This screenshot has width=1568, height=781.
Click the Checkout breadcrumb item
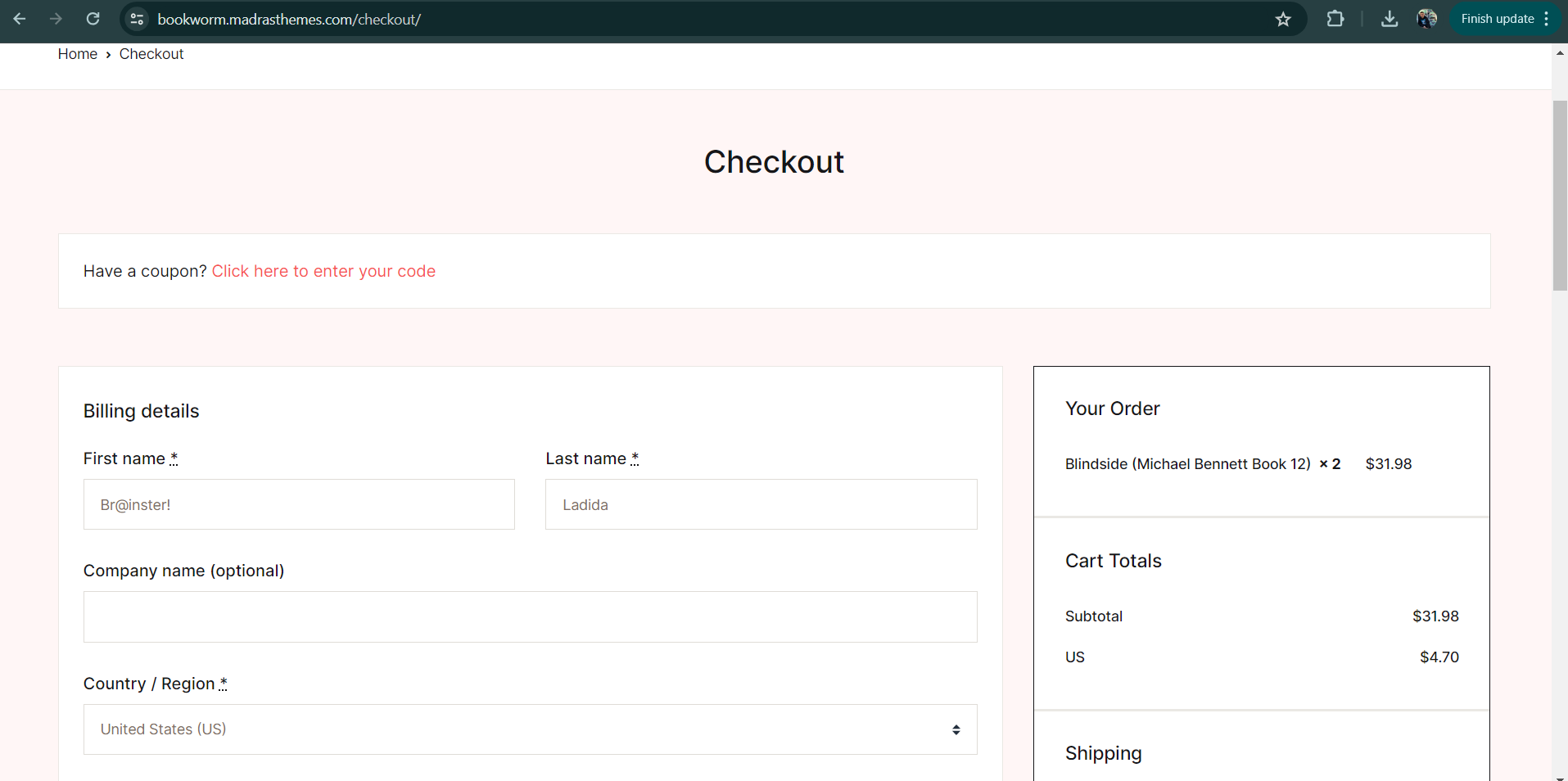point(151,54)
